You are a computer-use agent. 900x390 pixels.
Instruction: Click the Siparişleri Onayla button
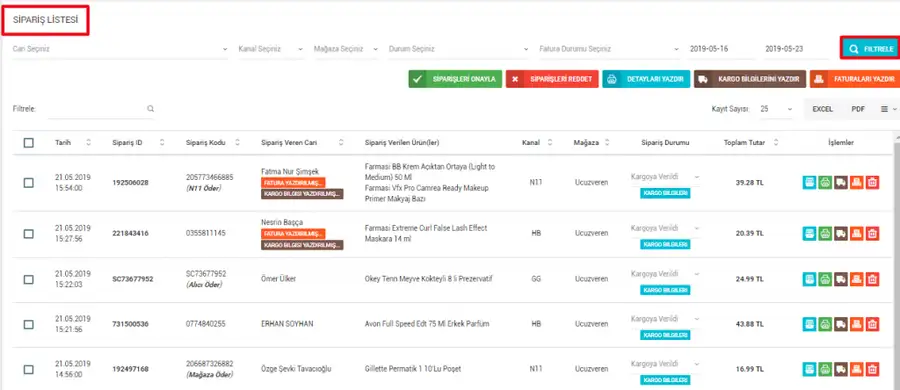click(x=455, y=79)
